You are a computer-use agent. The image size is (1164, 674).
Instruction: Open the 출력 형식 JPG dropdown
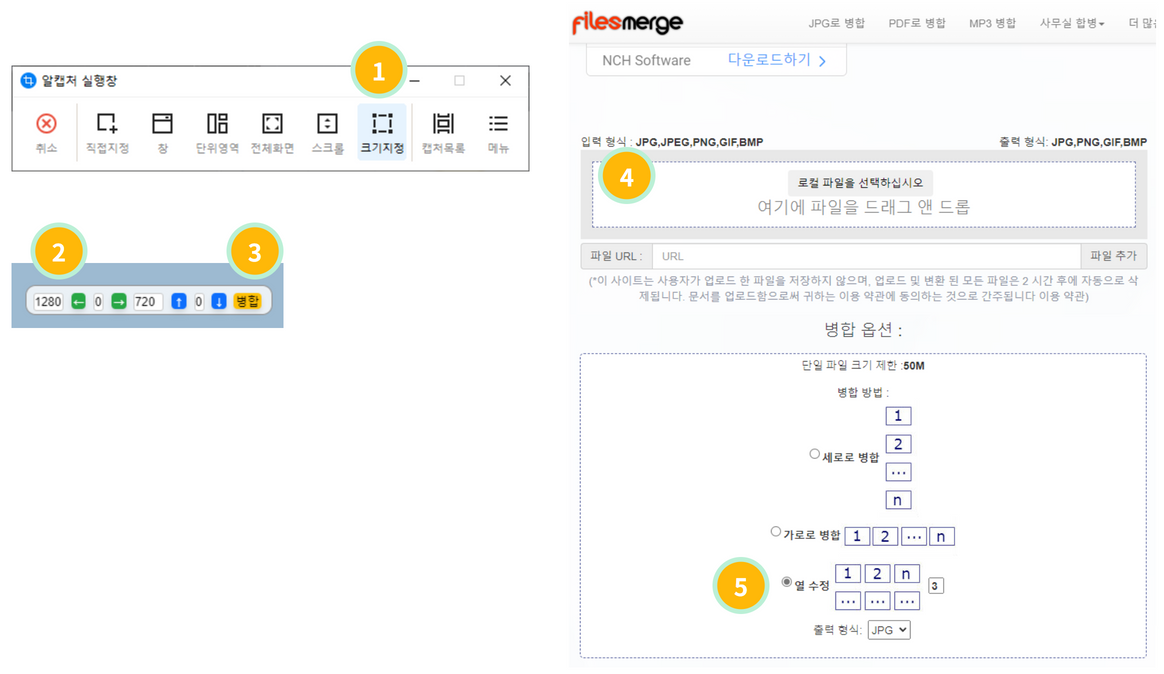tap(888, 630)
